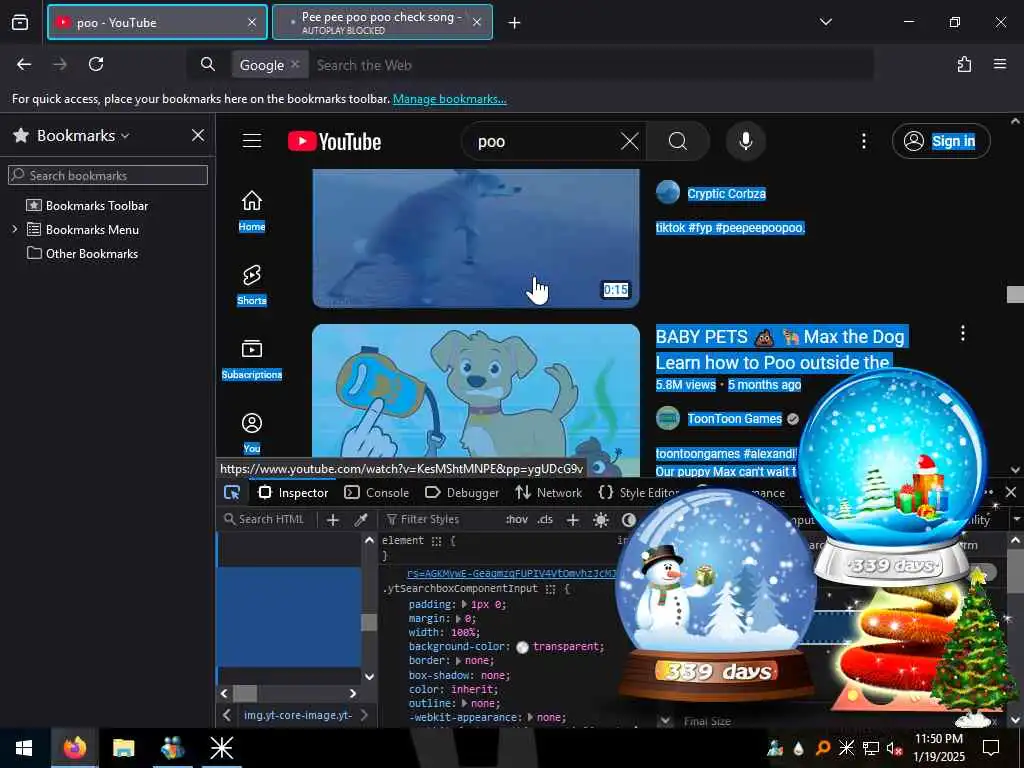
Task: Open YouTube settings three-dot menu
Action: [x=864, y=141]
